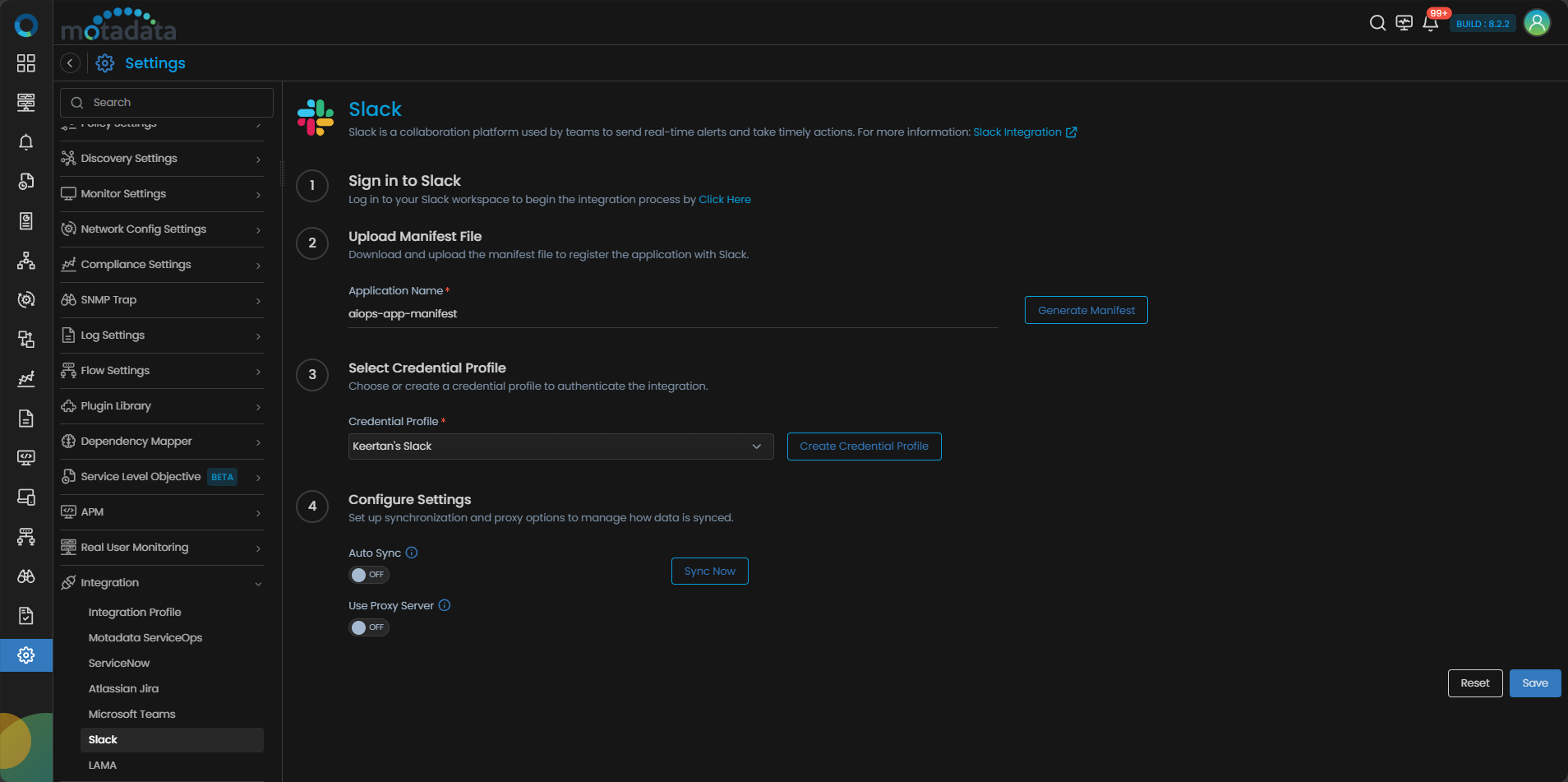Open the Credential Profile dropdown
1568x782 pixels.
click(560, 447)
